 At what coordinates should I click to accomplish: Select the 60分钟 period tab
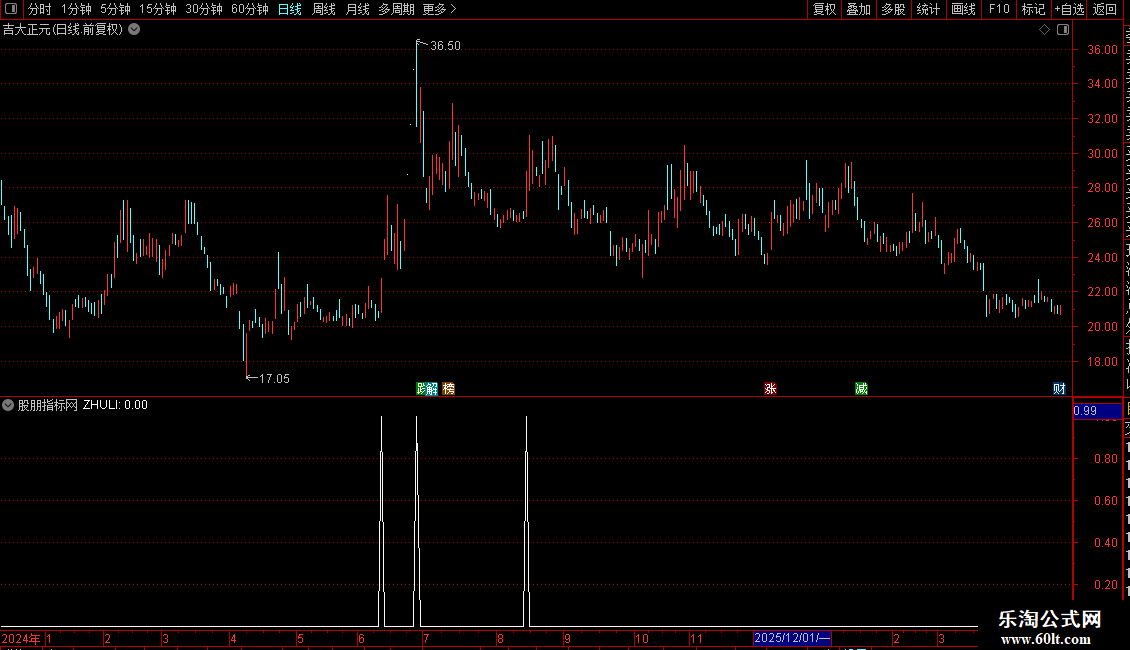click(250, 9)
